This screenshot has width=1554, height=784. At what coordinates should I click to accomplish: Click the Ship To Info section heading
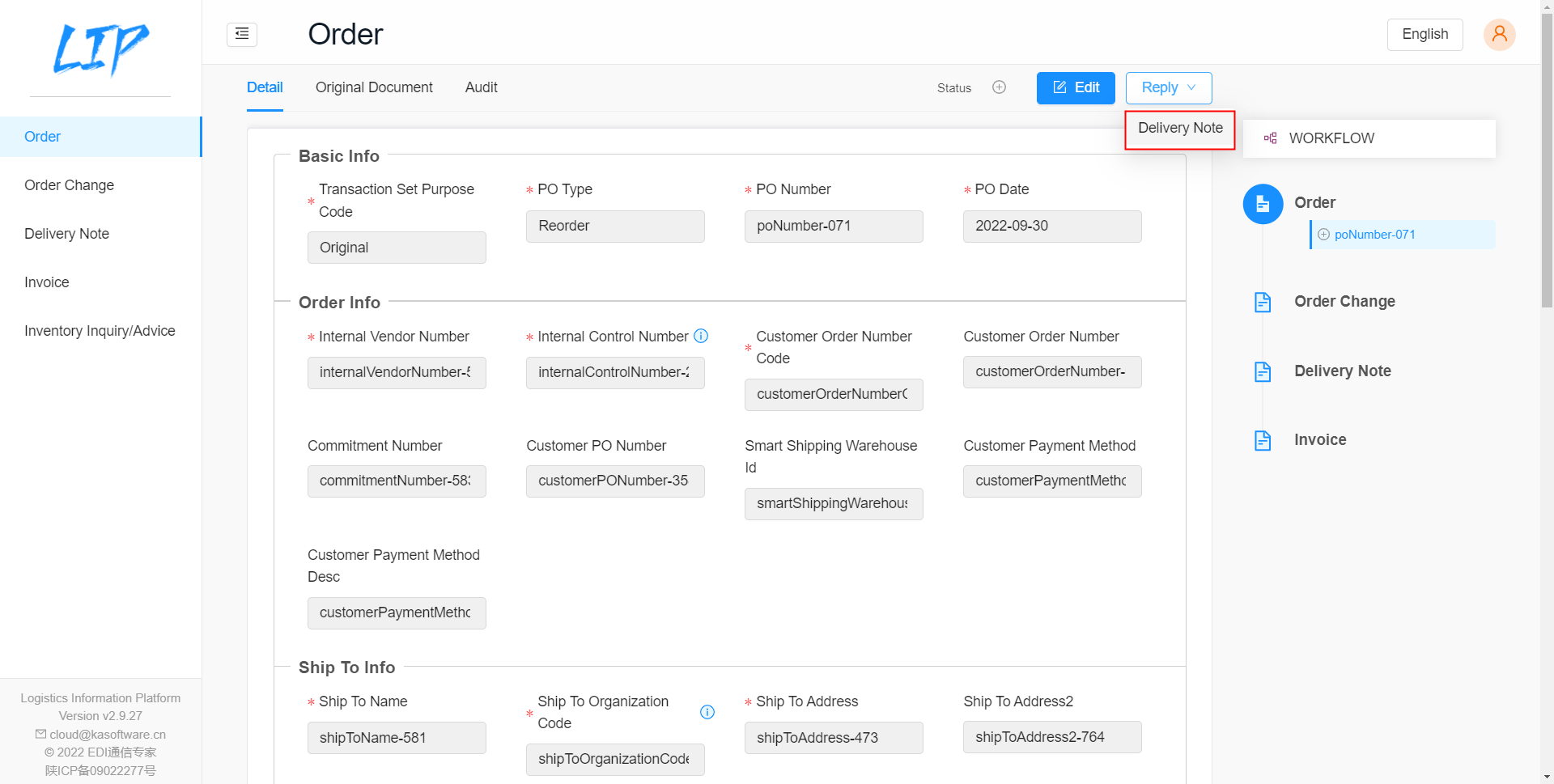click(346, 667)
